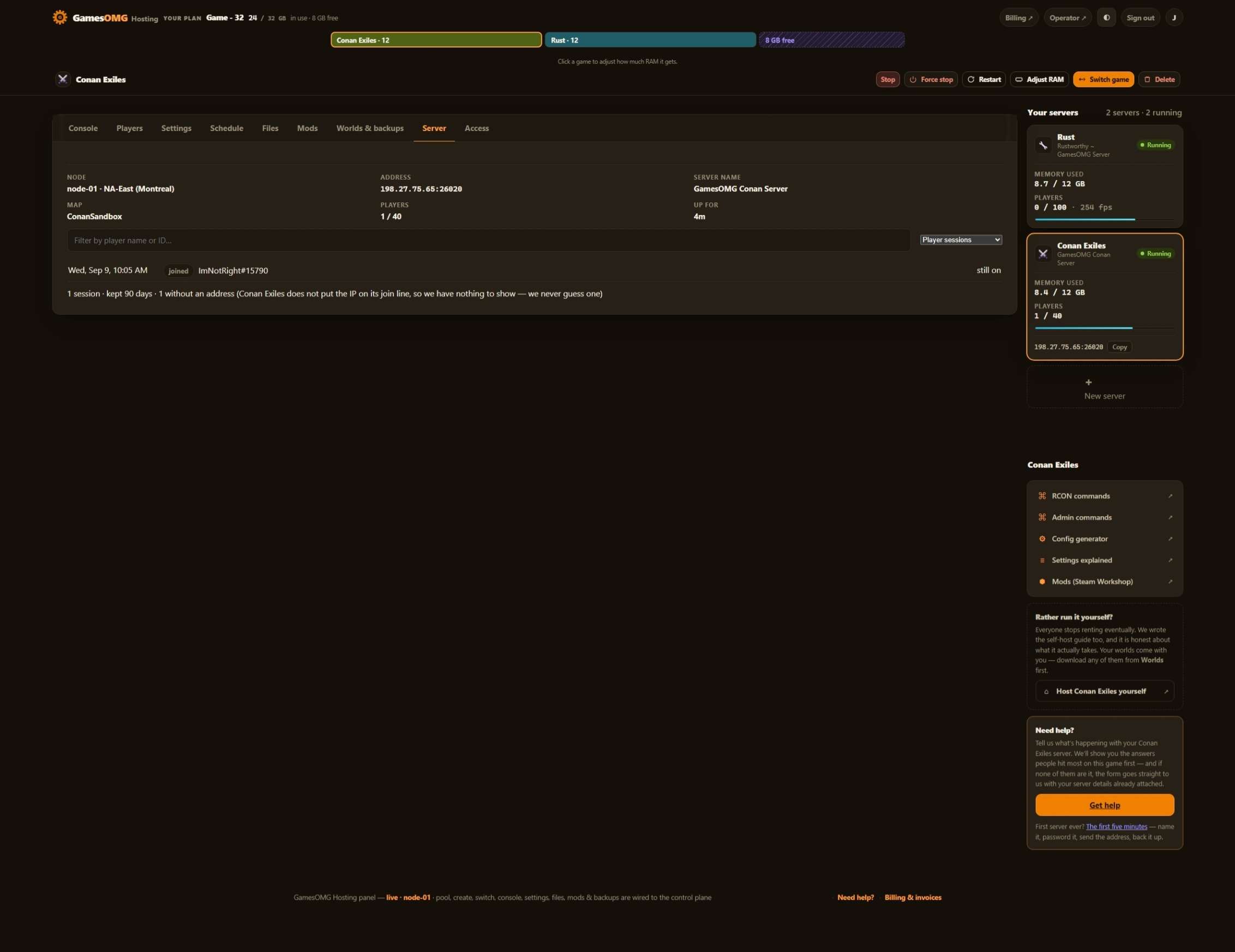Click the RCON commands icon
The width and height of the screenshot is (1235, 952).
coord(1042,496)
